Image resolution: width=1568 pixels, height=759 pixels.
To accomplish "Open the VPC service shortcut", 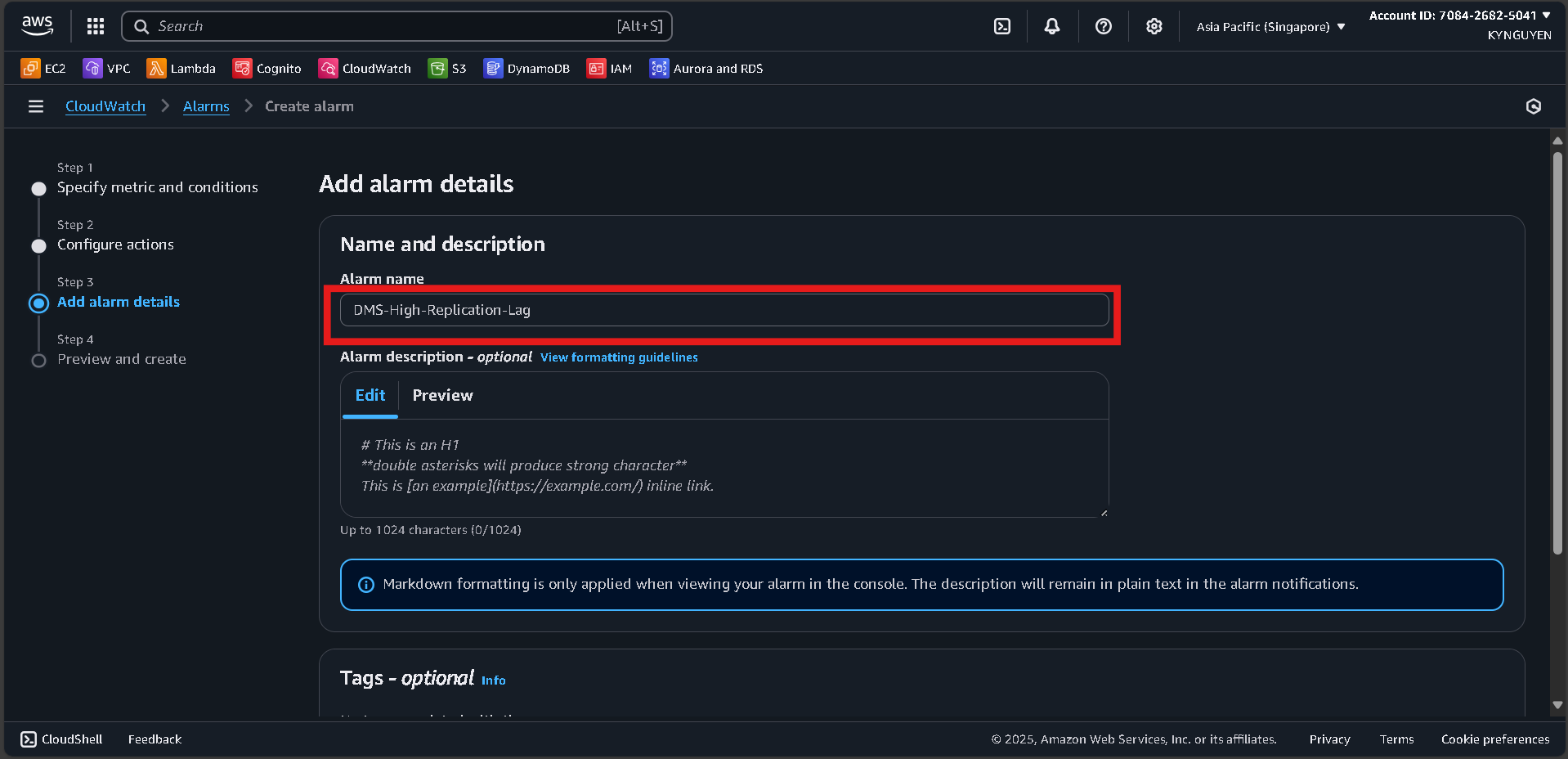I will tap(107, 68).
